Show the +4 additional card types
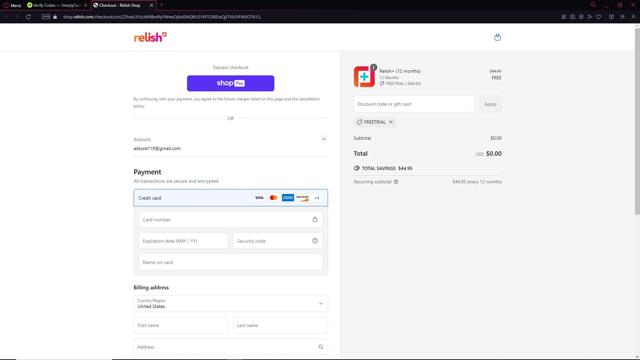This screenshot has height=360, width=640. 317,198
